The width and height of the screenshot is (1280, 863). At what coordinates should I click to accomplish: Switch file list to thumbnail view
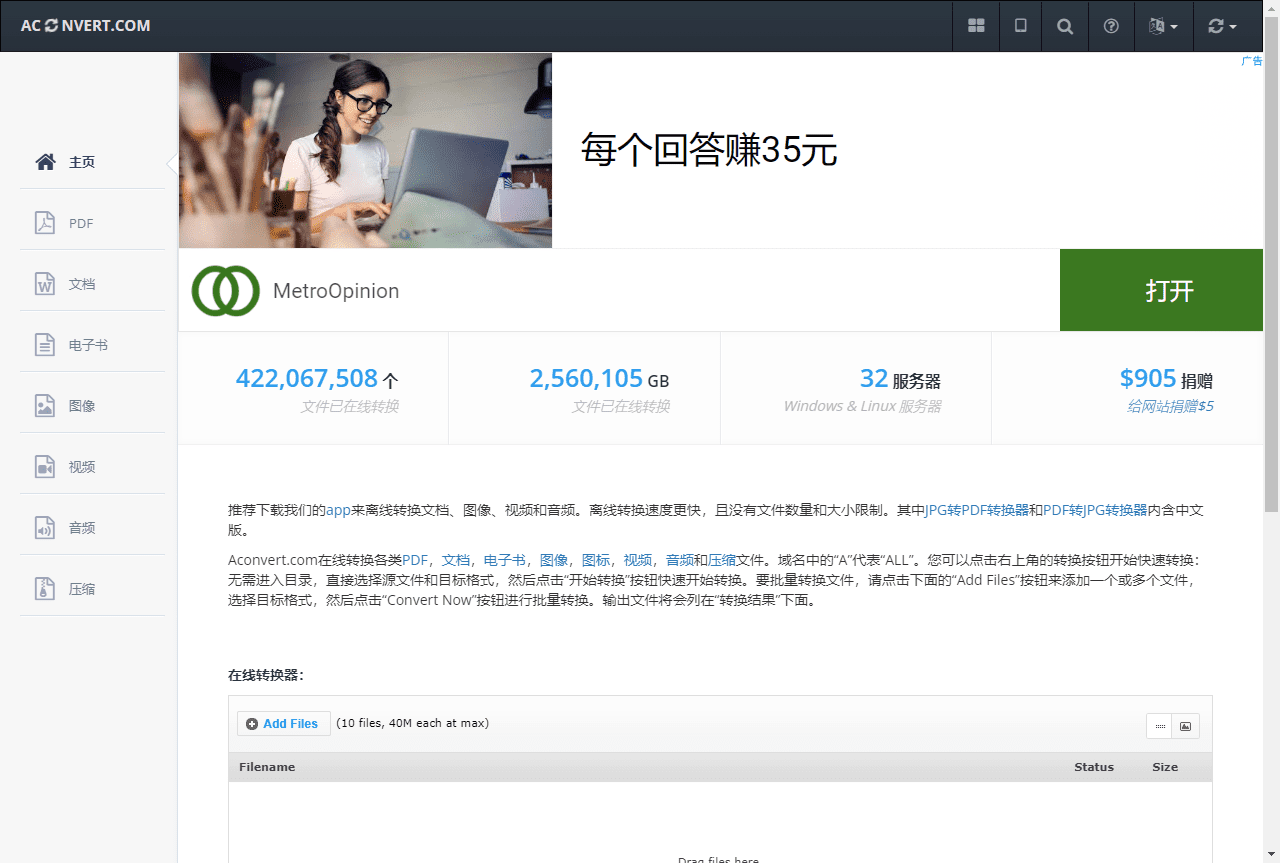[x=1186, y=726]
